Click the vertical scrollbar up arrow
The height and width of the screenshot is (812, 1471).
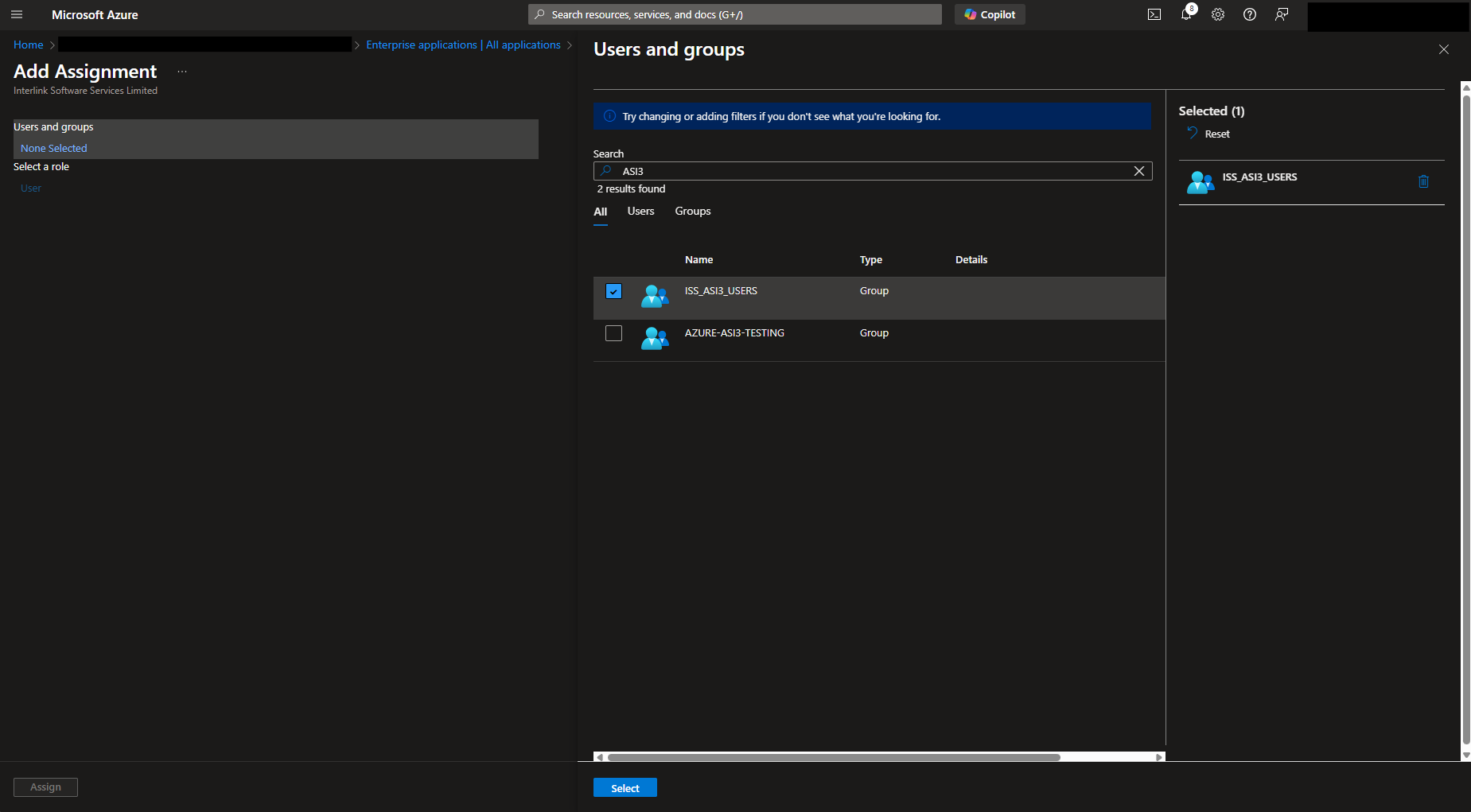tap(1466, 87)
